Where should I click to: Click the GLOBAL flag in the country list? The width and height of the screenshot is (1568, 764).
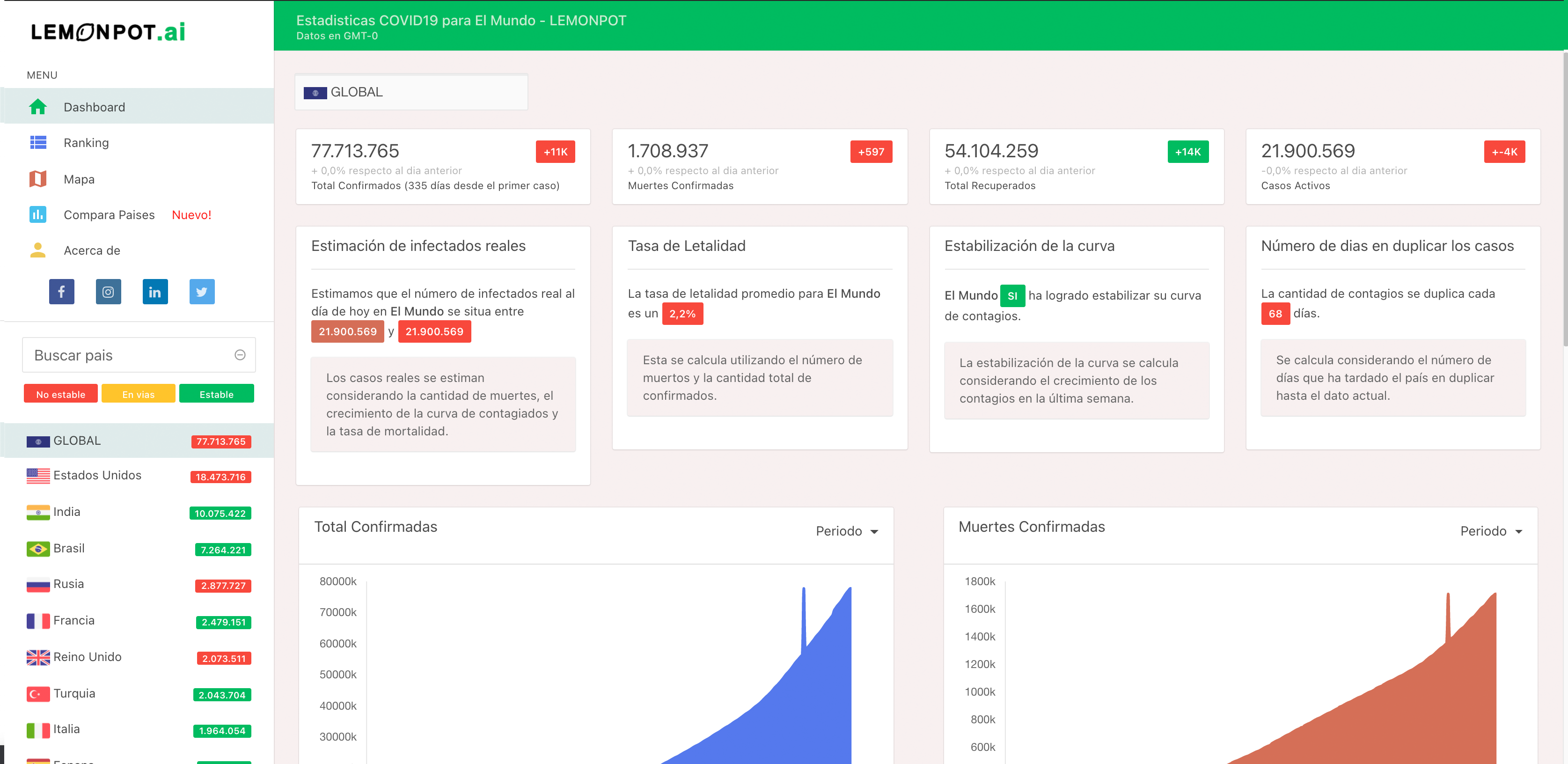tap(38, 441)
